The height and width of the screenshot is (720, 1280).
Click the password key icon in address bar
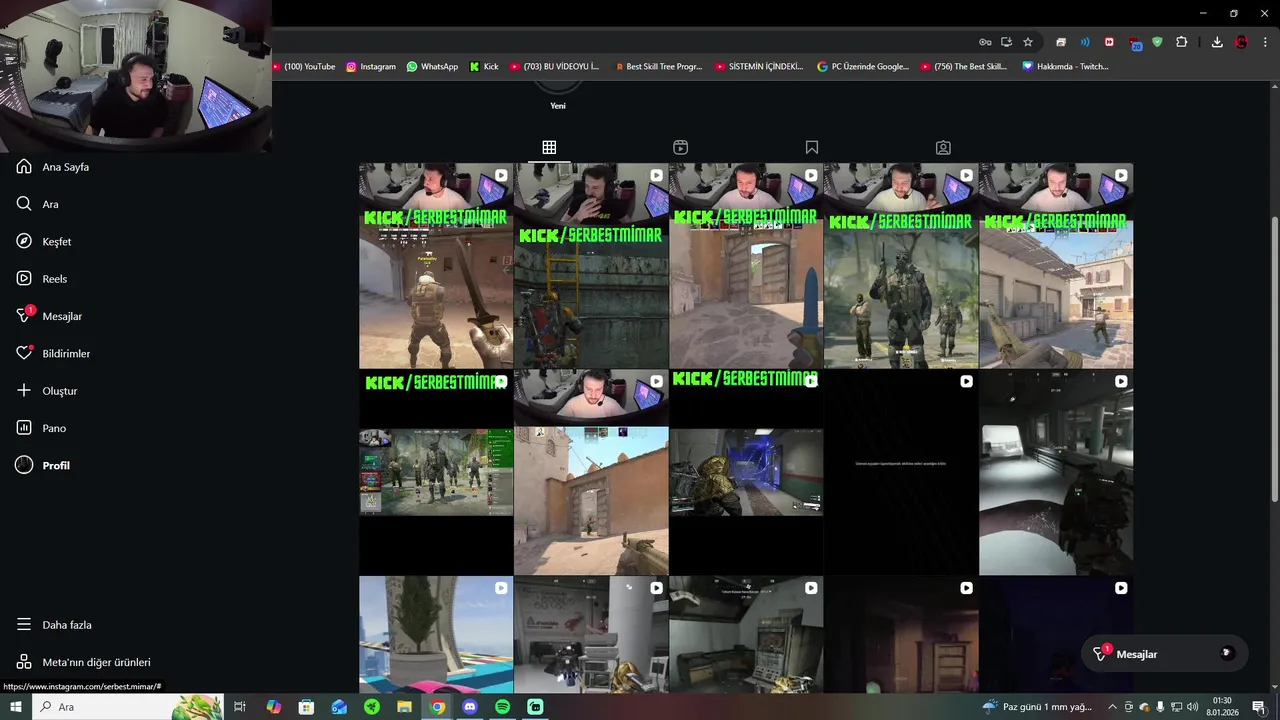point(985,42)
